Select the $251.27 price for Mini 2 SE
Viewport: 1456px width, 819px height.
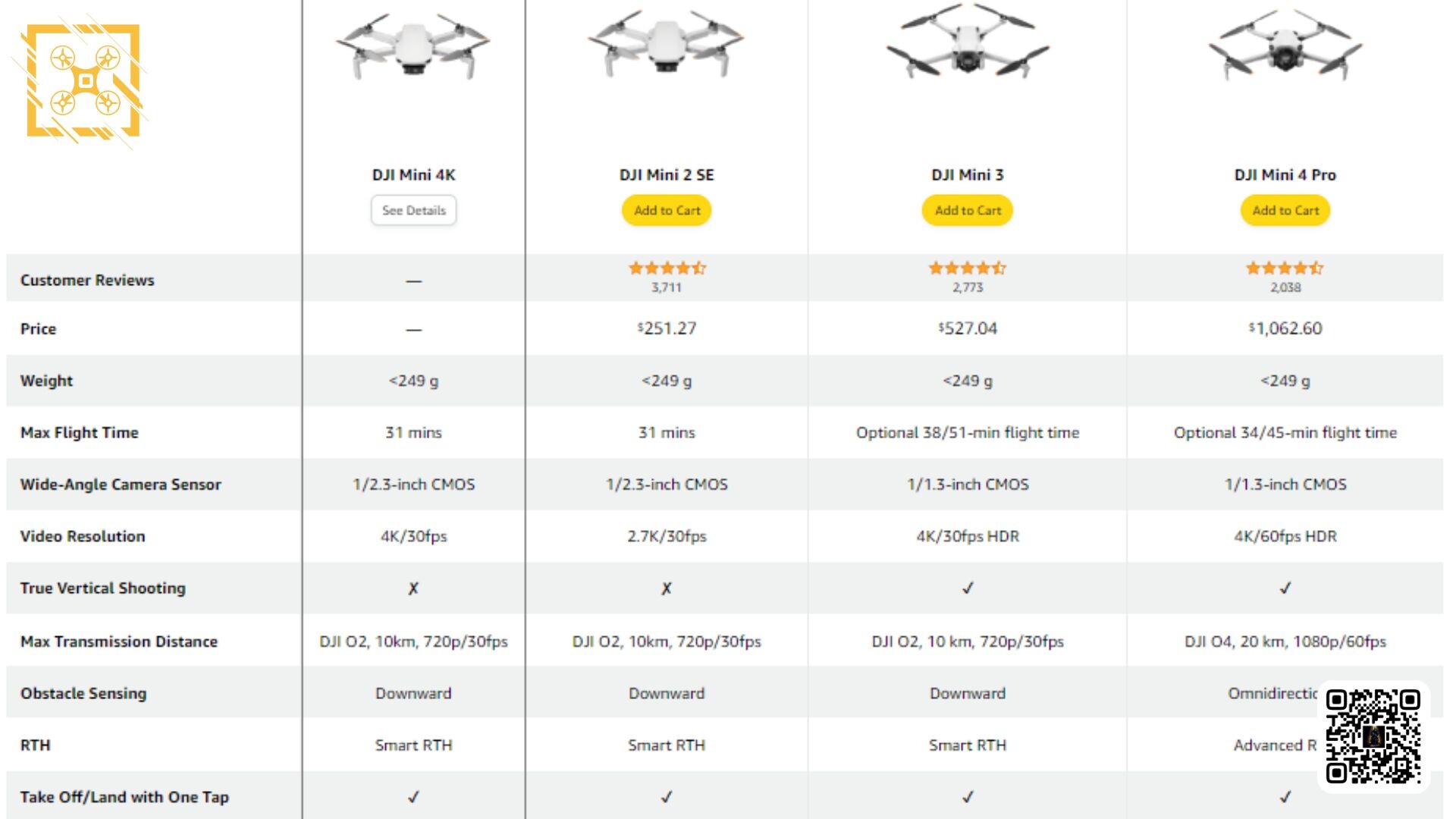667,328
